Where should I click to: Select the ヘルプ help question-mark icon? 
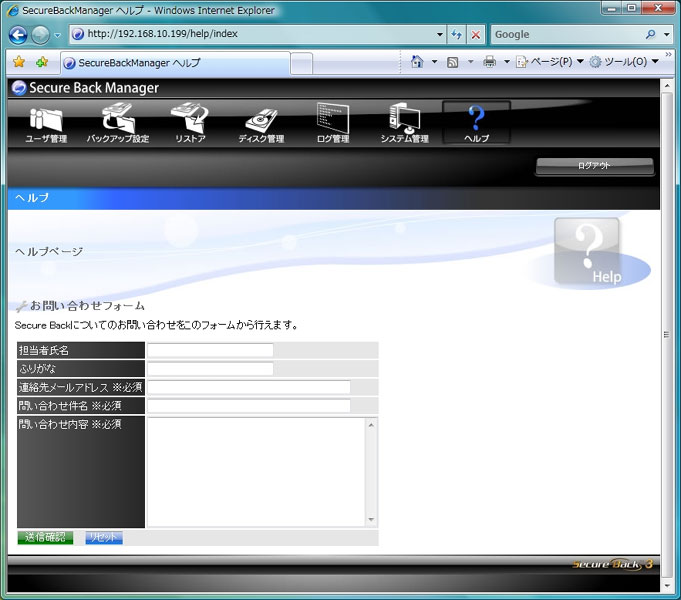pyautogui.click(x=476, y=123)
